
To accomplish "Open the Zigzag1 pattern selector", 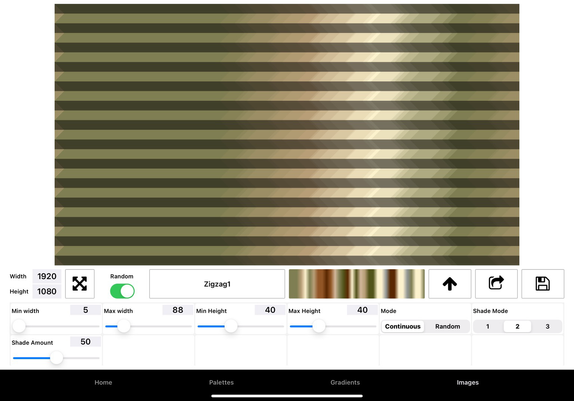I will click(217, 284).
